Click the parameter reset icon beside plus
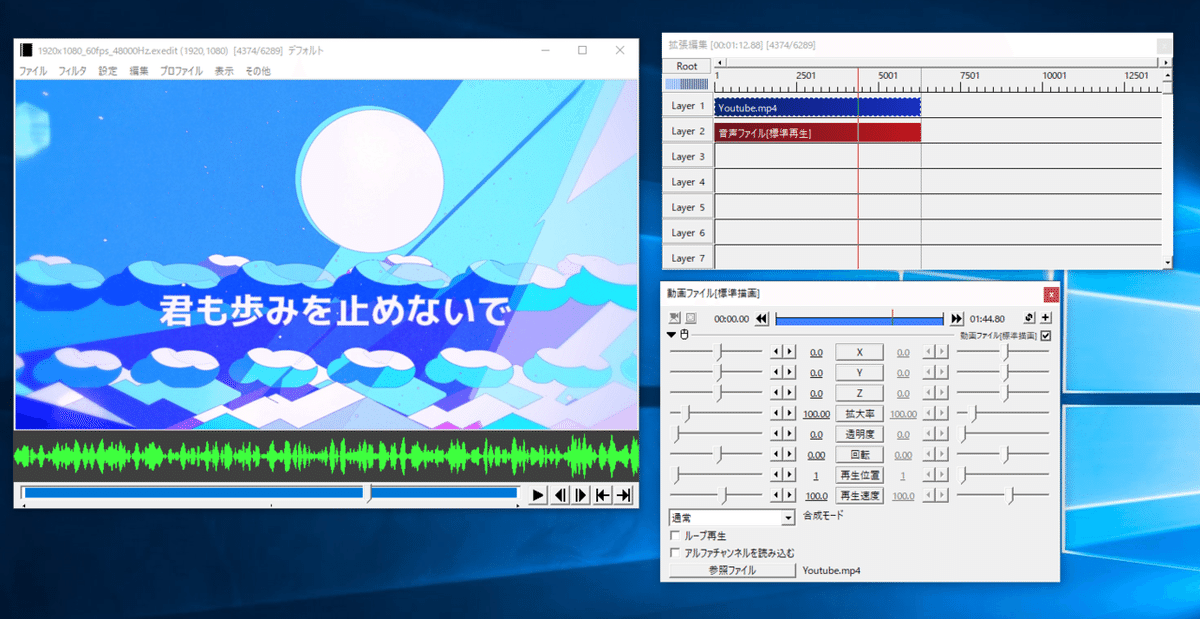Viewport: 1200px width, 619px height. (x=1029, y=318)
